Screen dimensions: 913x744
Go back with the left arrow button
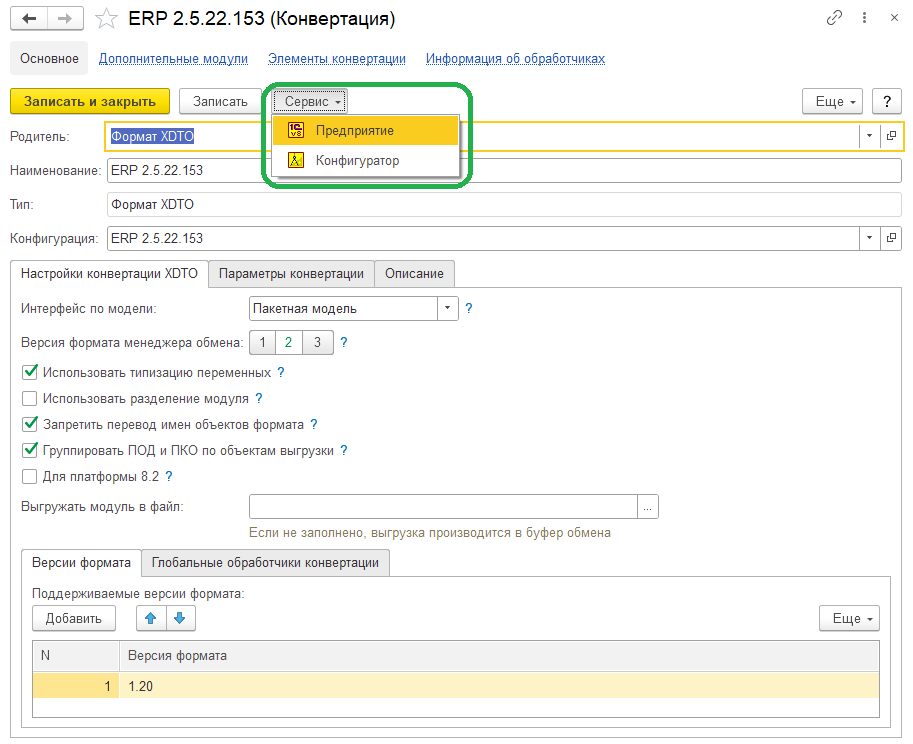pyautogui.click(x=29, y=19)
